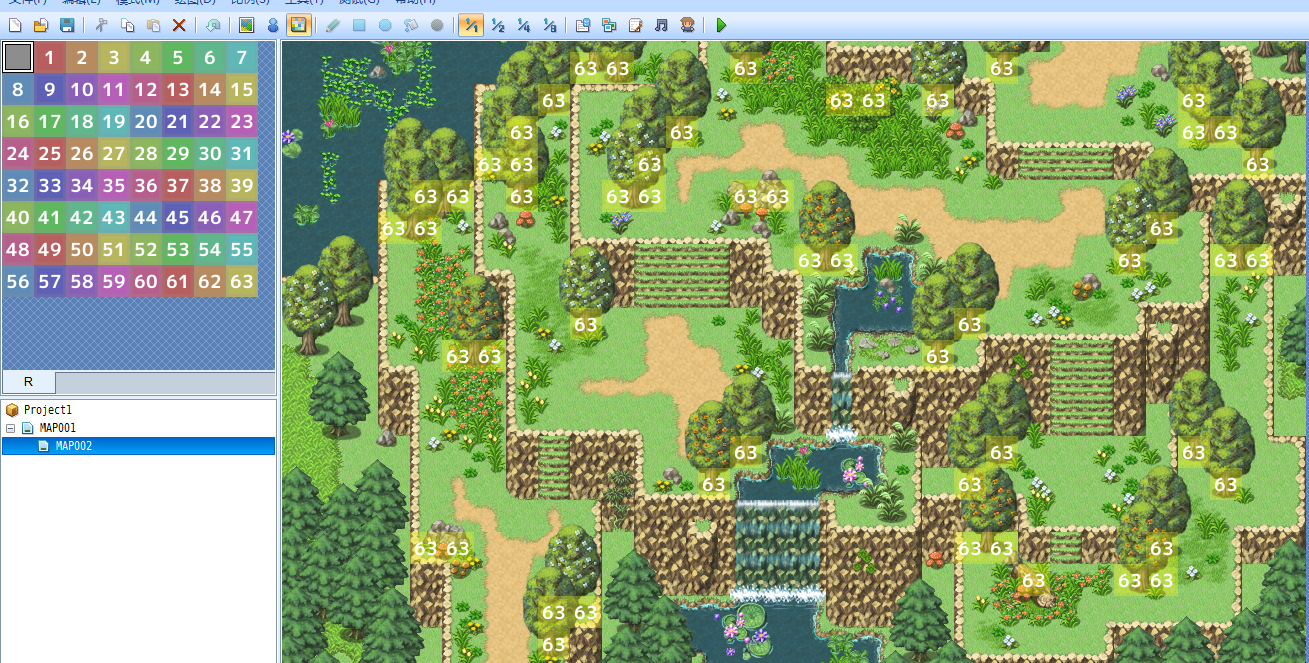1309x663 pixels.
Task: Open the Character Generator
Action: [687, 25]
